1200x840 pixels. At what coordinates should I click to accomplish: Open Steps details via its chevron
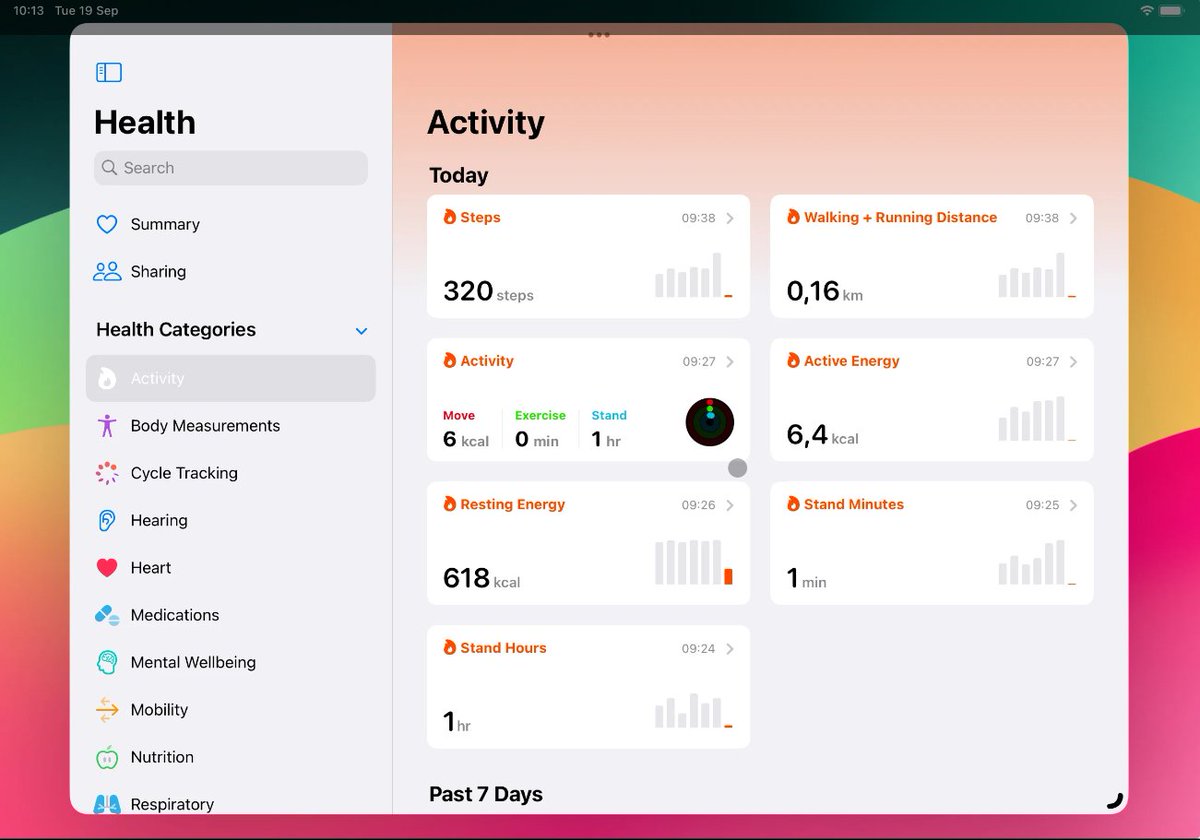tap(730, 218)
